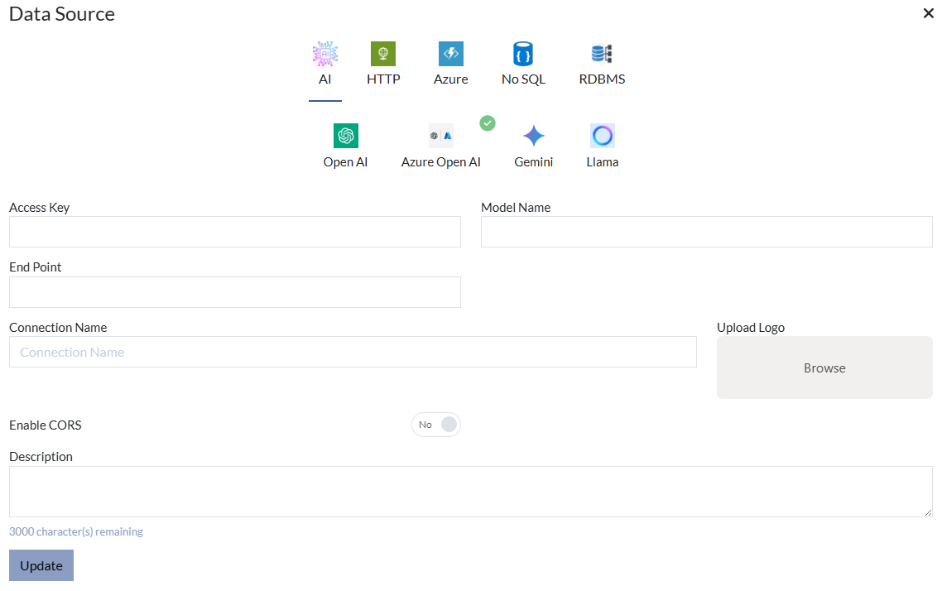
Task: Click the 'Access Key' label text
Action: click(x=39, y=207)
